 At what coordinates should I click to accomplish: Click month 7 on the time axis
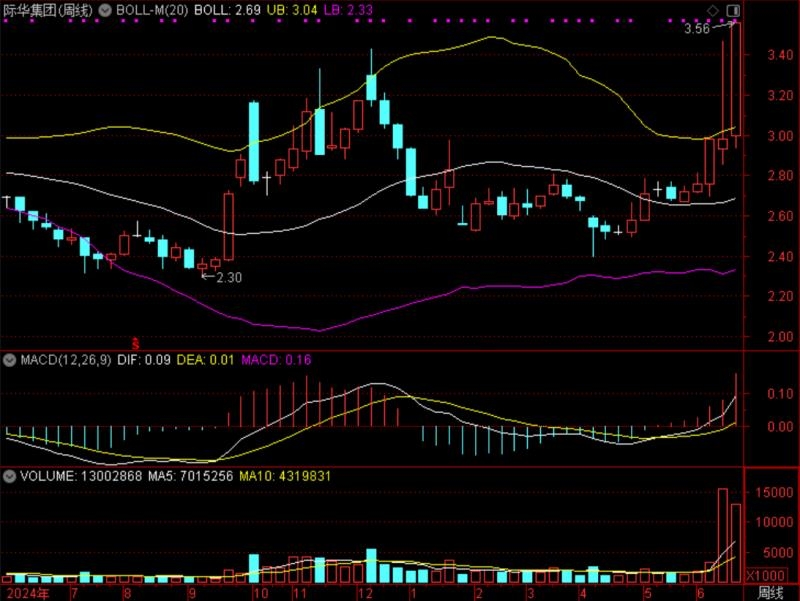tap(76, 593)
